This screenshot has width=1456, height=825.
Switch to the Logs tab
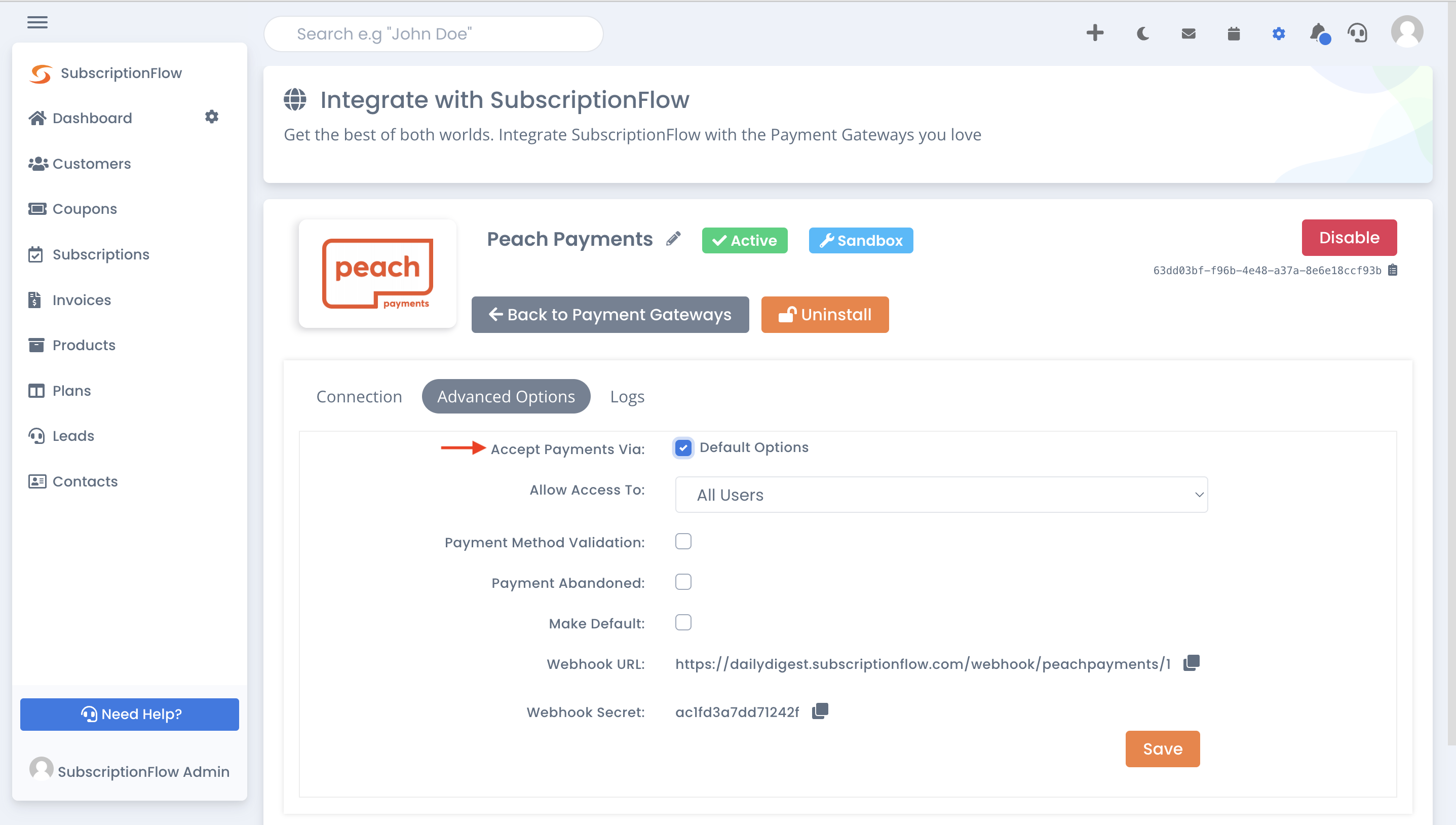(x=627, y=396)
